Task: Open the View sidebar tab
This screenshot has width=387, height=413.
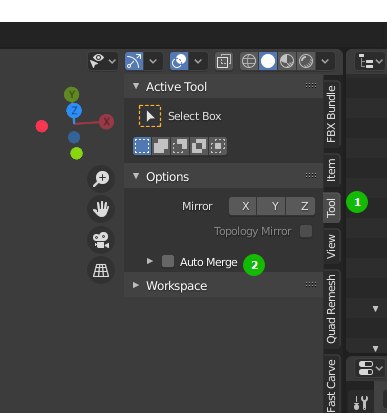Action: pyautogui.click(x=331, y=246)
